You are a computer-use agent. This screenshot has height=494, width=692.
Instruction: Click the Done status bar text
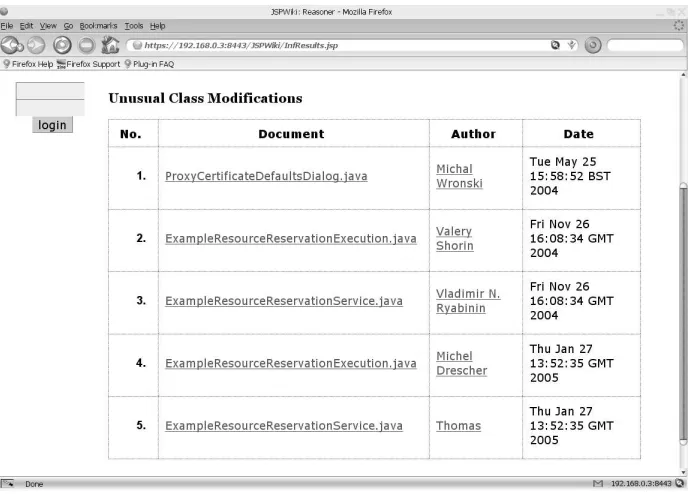tap(34, 484)
